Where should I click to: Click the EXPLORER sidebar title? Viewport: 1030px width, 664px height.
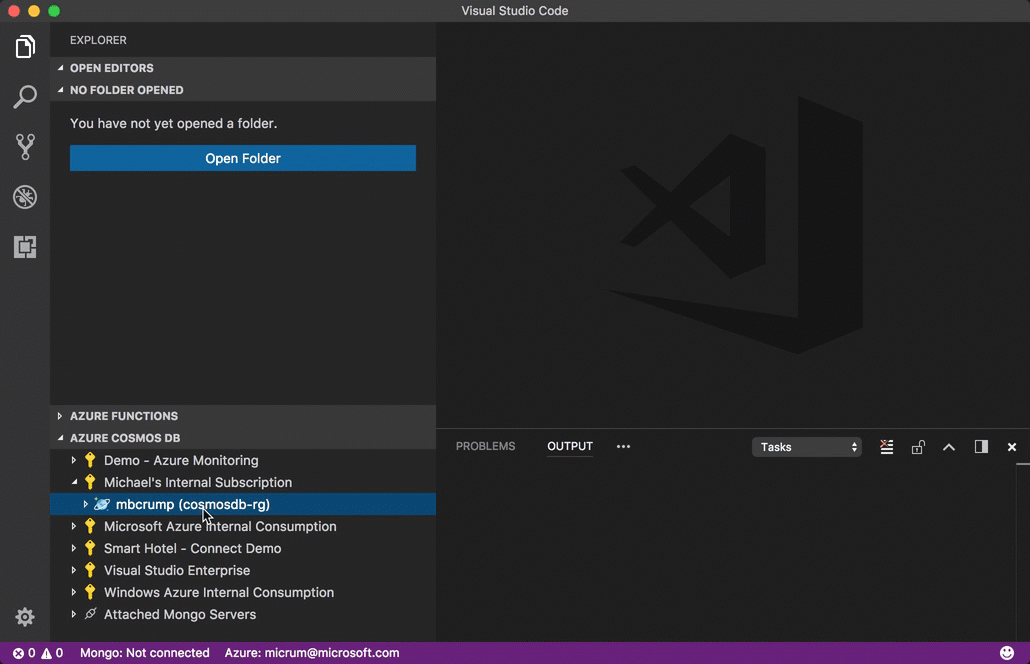pyautogui.click(x=99, y=40)
